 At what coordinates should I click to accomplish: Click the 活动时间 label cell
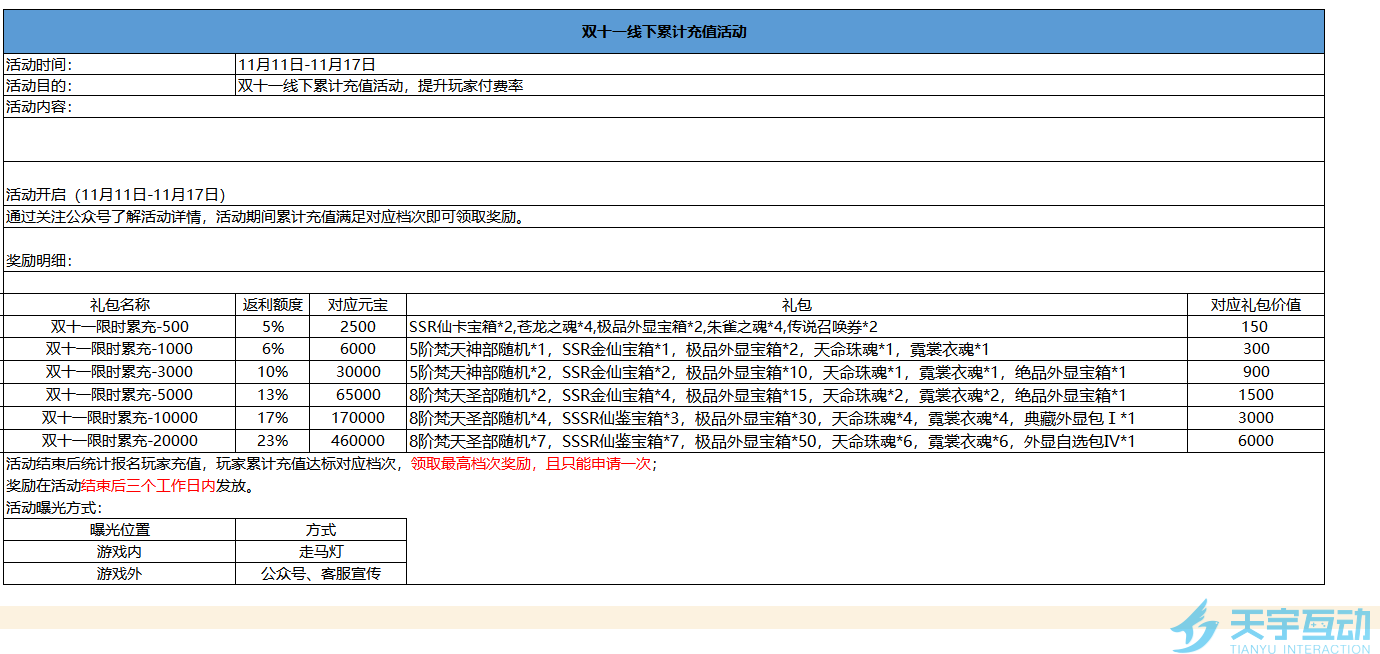pyautogui.click(x=119, y=64)
